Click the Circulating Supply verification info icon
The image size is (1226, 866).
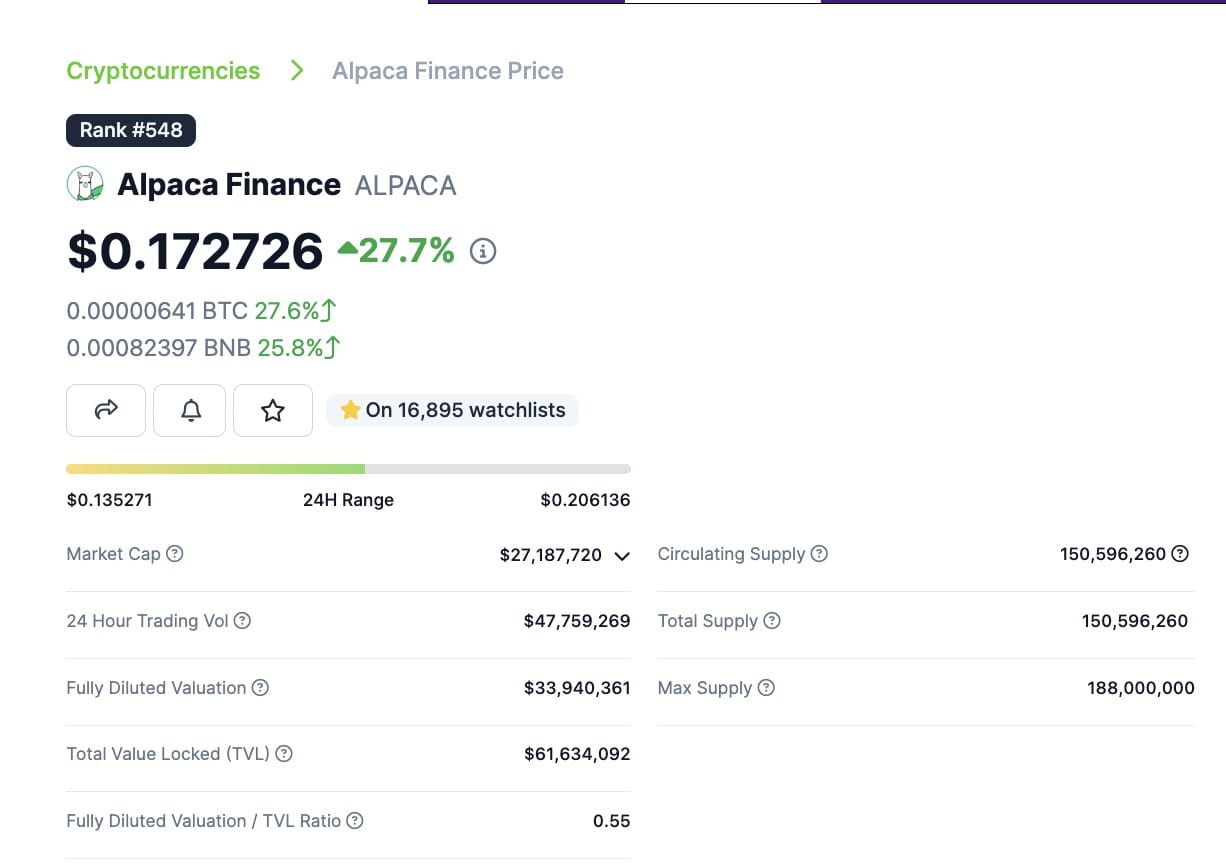1181,553
